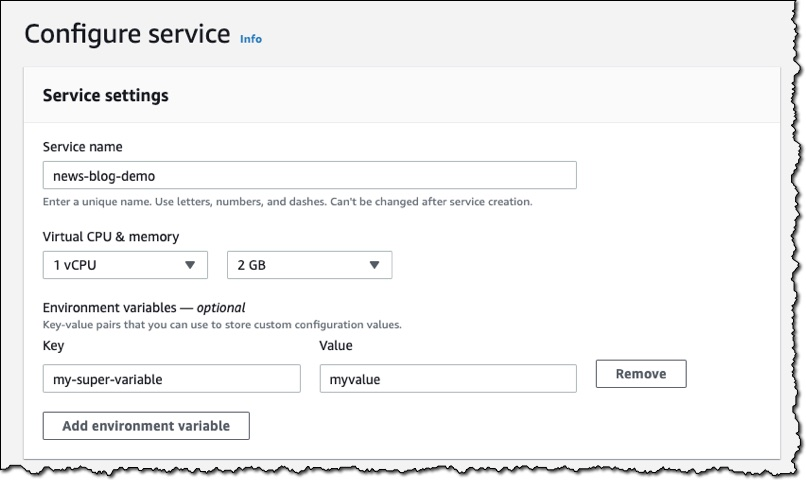Open the 2 GB memory dropdown

tap(309, 265)
